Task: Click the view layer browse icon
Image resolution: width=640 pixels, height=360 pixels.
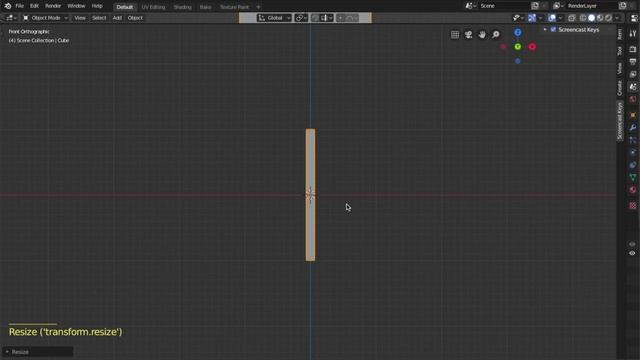Action: click(558, 6)
